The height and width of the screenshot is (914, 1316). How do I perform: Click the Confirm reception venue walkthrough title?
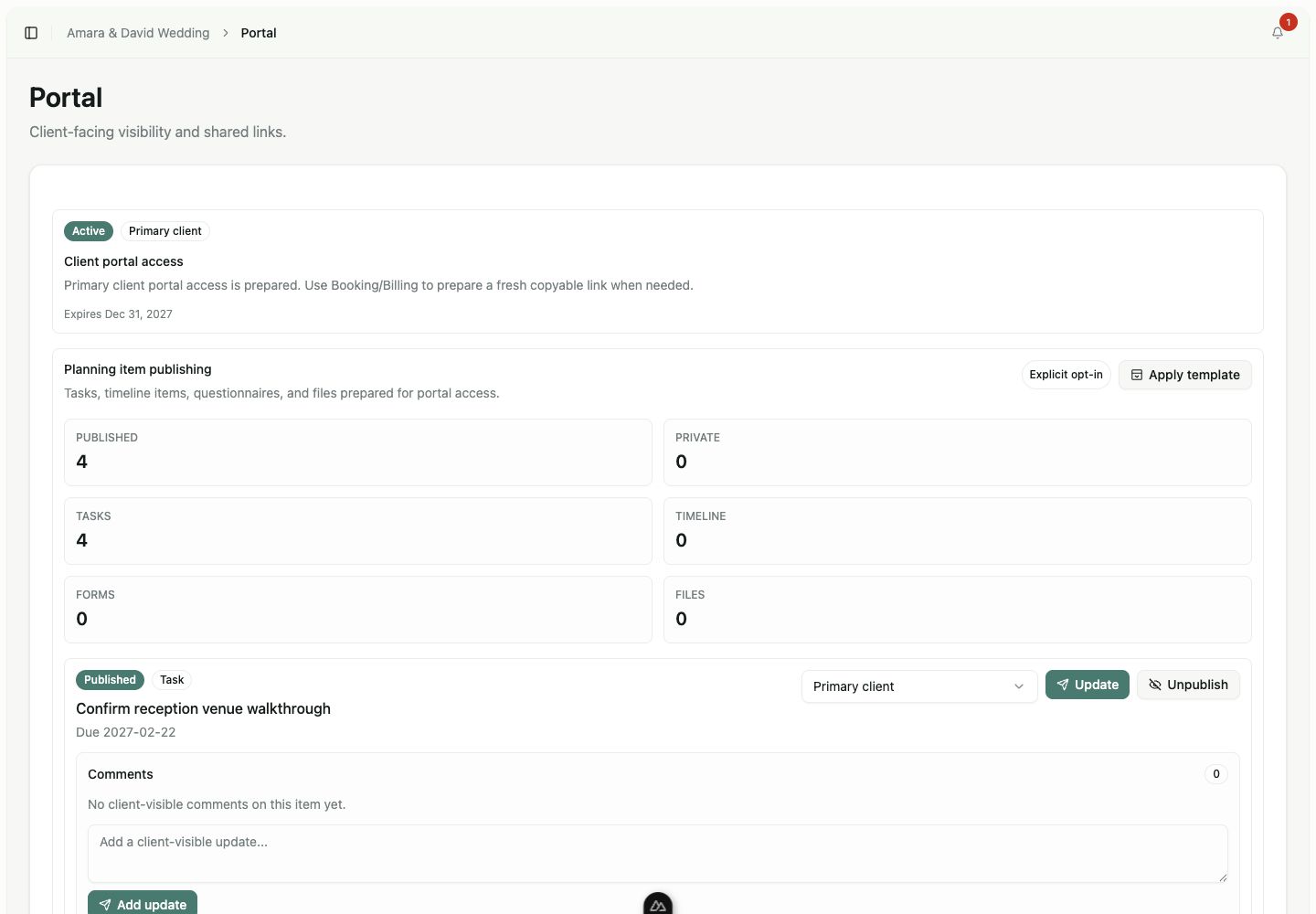(x=203, y=708)
